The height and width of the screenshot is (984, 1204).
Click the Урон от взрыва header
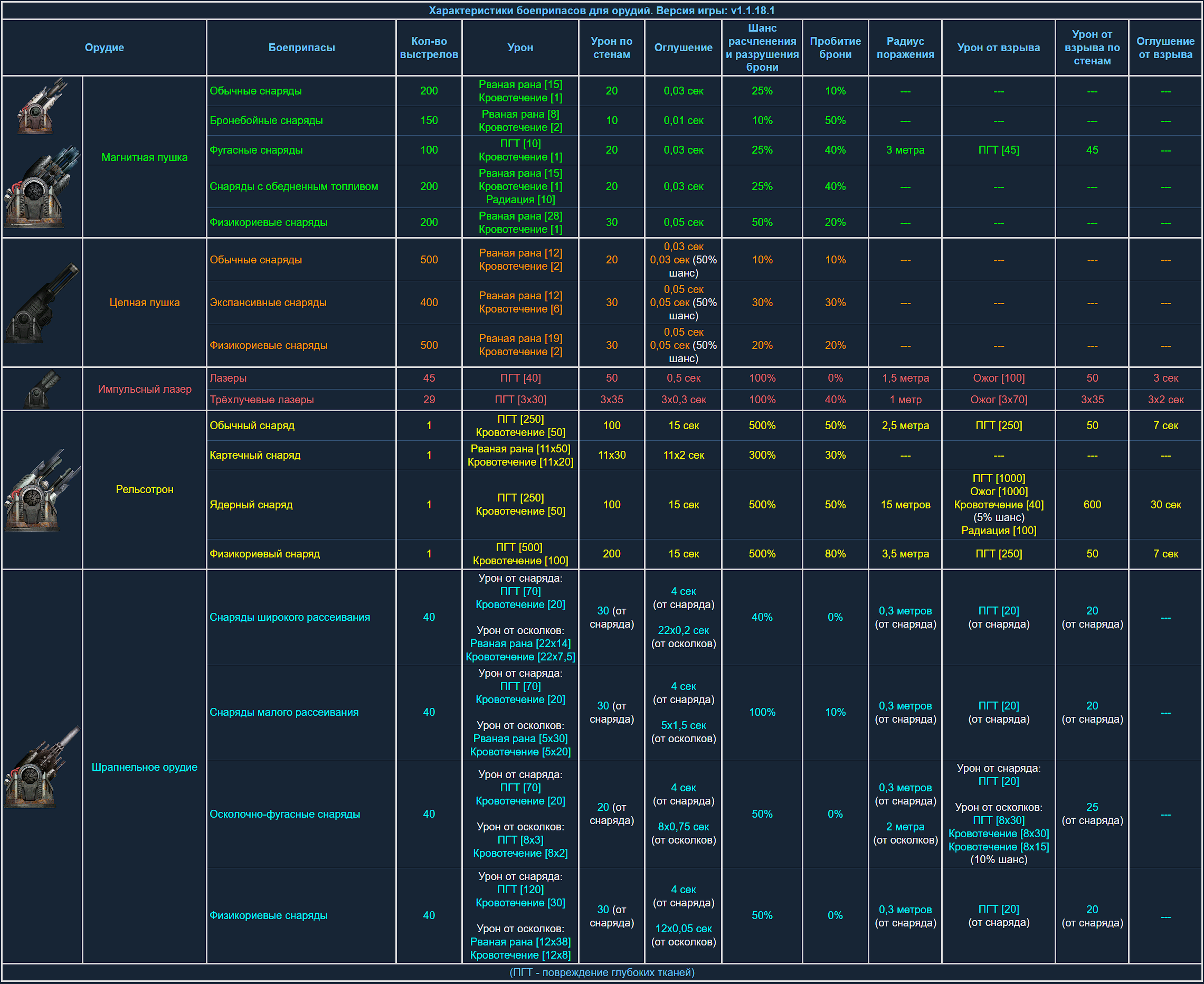[998, 48]
